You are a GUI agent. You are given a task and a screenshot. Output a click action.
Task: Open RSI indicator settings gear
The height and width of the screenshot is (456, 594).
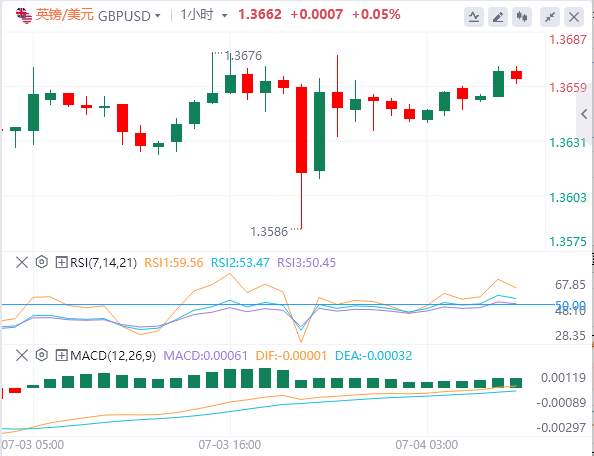(42, 262)
